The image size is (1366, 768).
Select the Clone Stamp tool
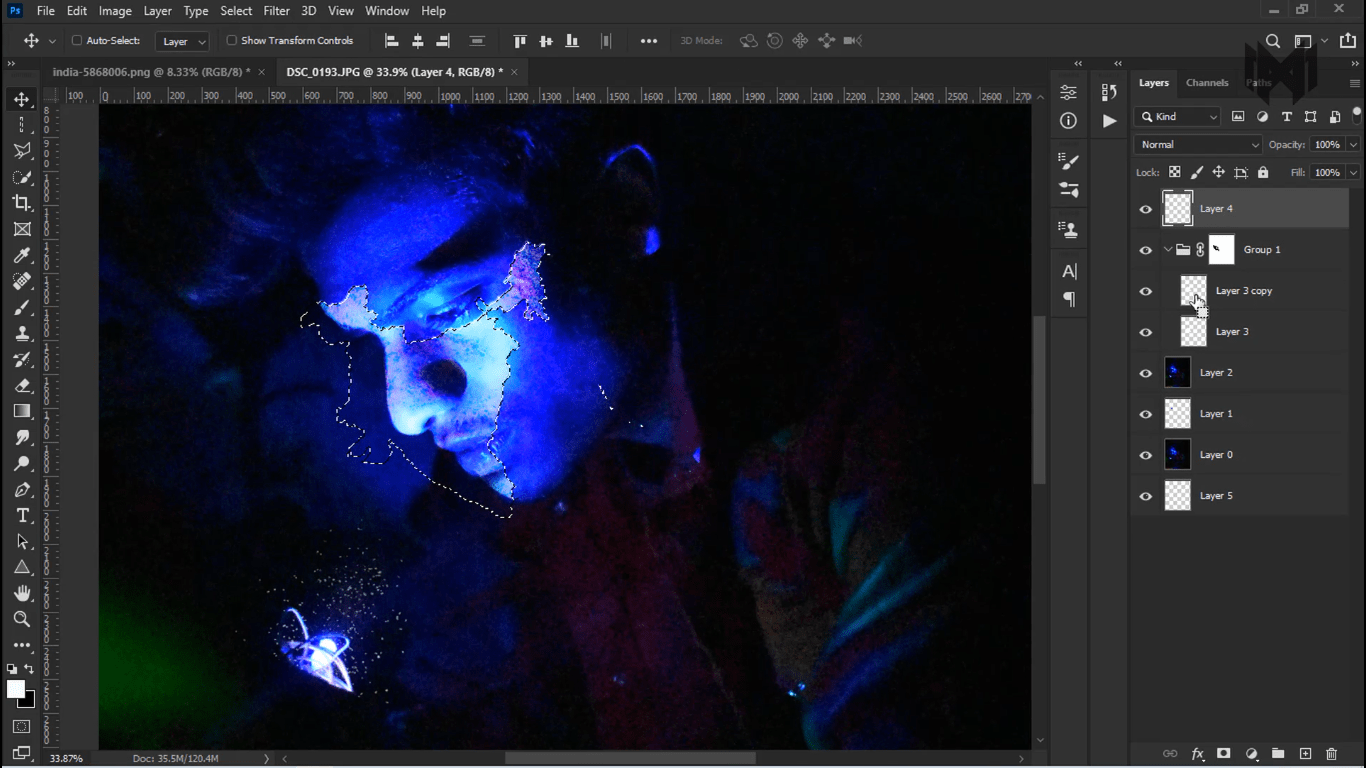pos(22,334)
